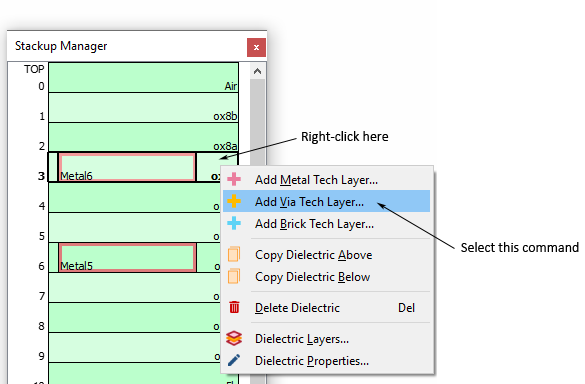Click the pencil Dielectric Properties icon
This screenshot has height=384, width=585.
[234, 360]
